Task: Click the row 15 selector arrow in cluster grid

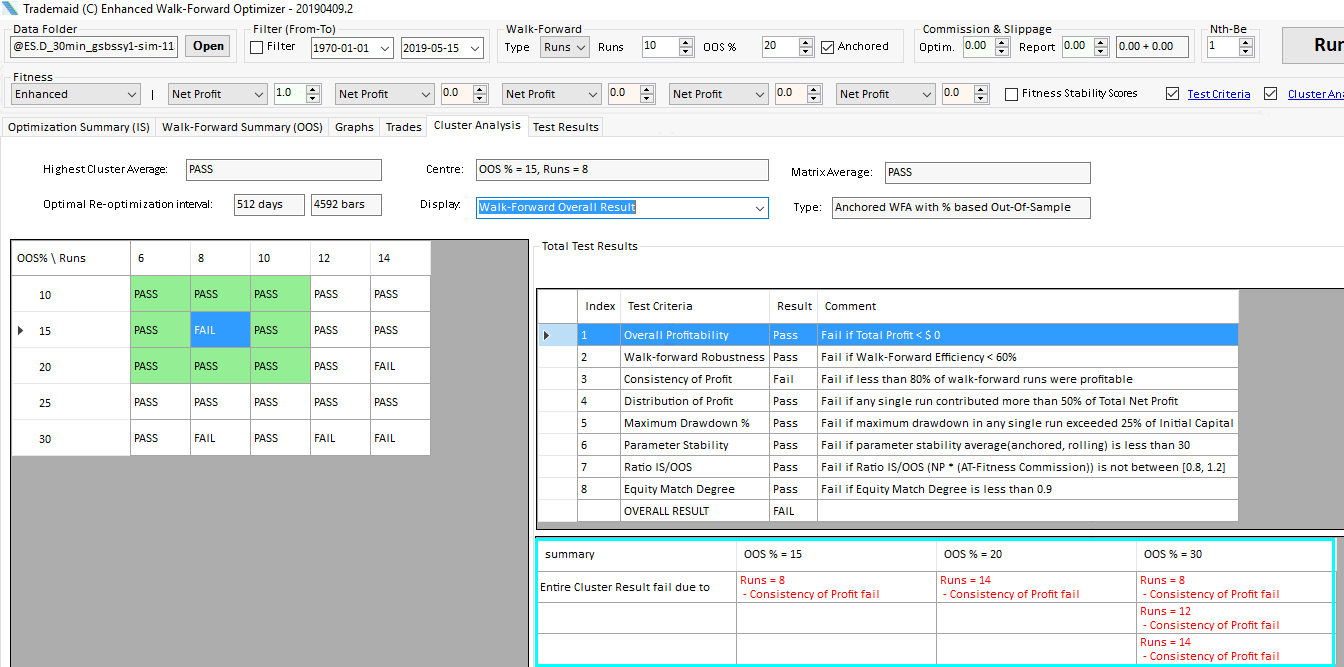Action: click(x=21, y=330)
